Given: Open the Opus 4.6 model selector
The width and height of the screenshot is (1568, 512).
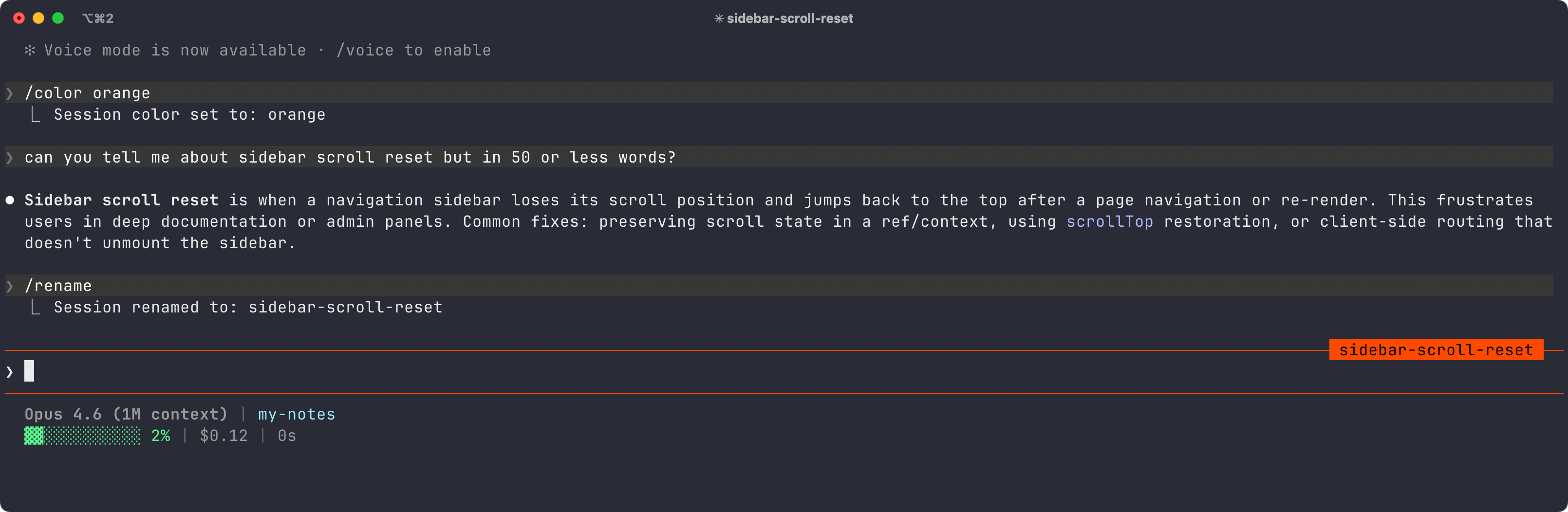Looking at the screenshot, I should pyautogui.click(x=126, y=414).
